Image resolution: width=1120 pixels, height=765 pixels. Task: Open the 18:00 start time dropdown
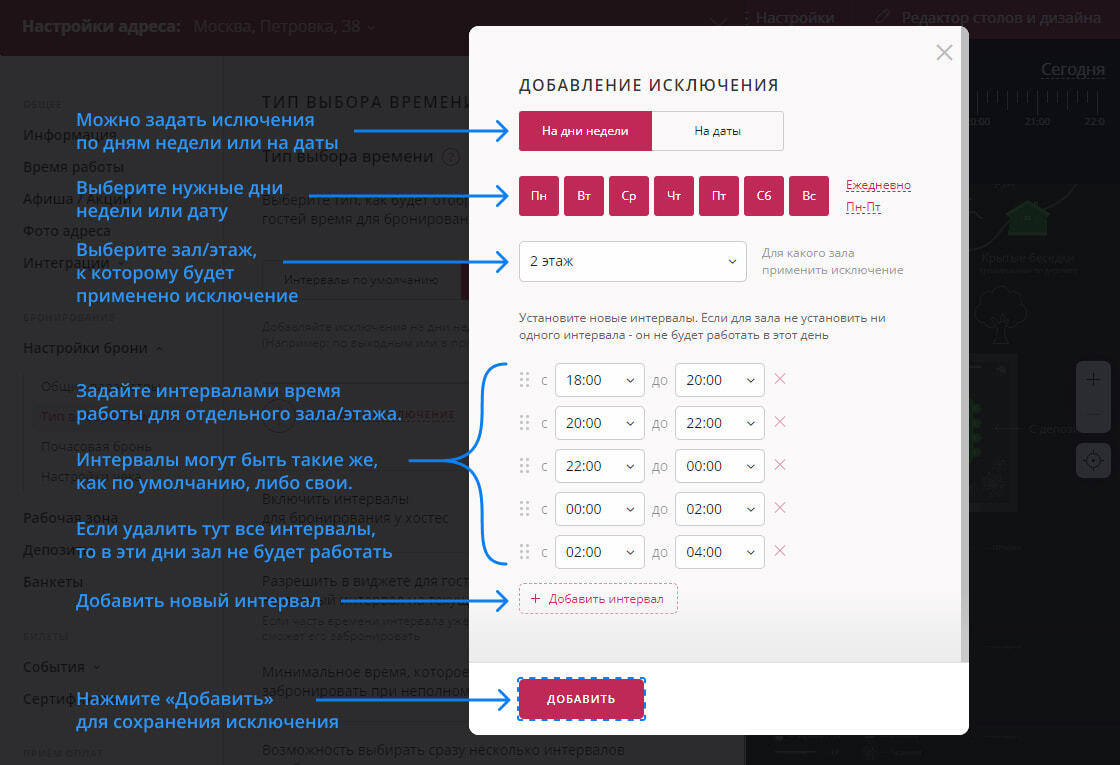pyautogui.click(x=600, y=380)
